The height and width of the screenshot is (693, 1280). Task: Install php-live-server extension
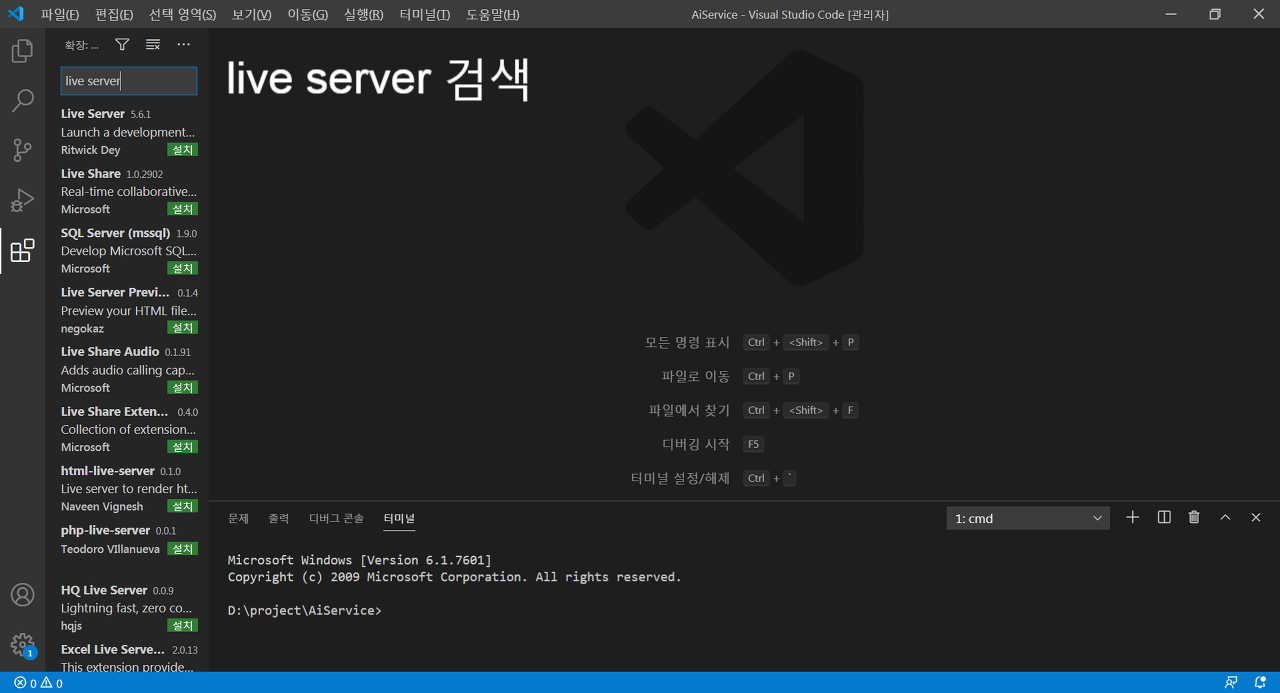pyautogui.click(x=183, y=549)
